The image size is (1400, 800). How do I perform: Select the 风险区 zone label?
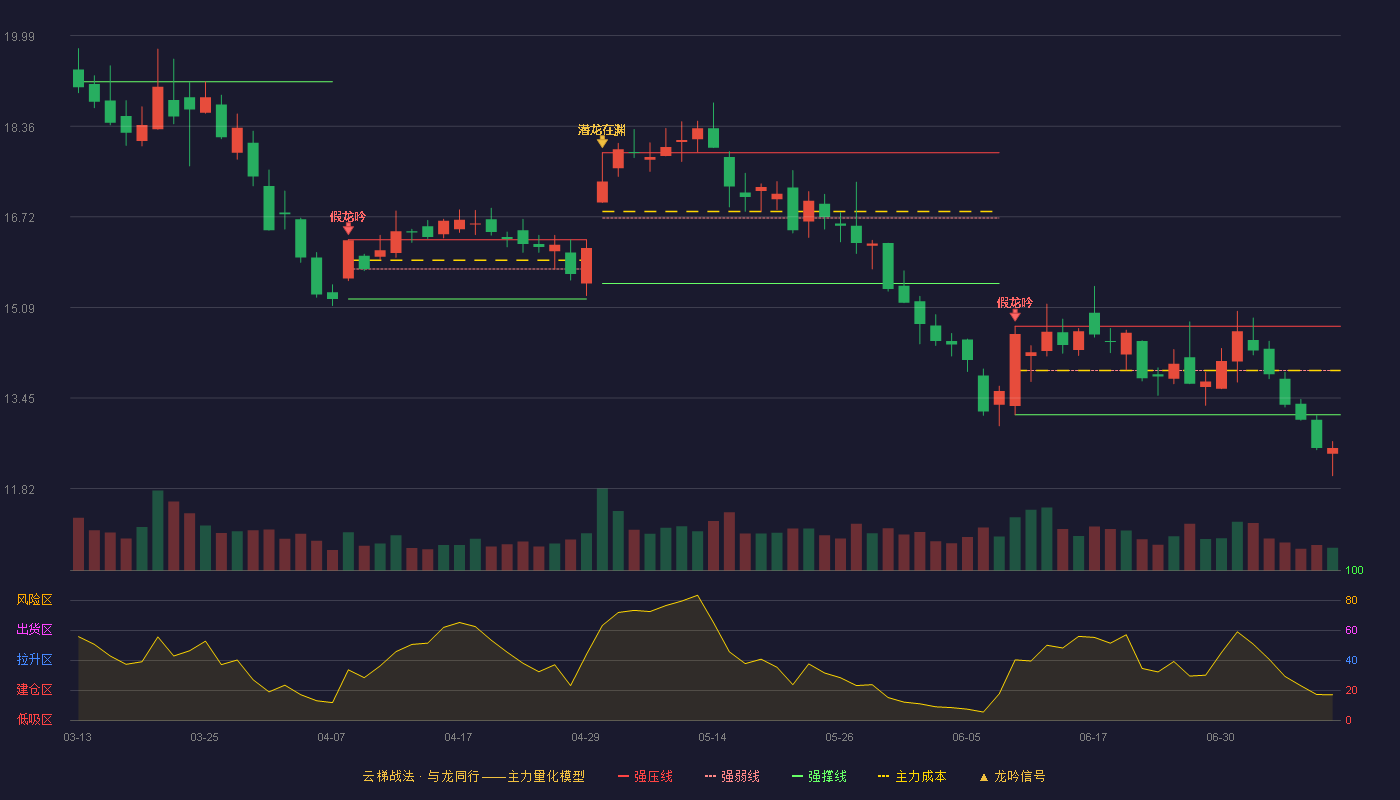[x=34, y=600]
